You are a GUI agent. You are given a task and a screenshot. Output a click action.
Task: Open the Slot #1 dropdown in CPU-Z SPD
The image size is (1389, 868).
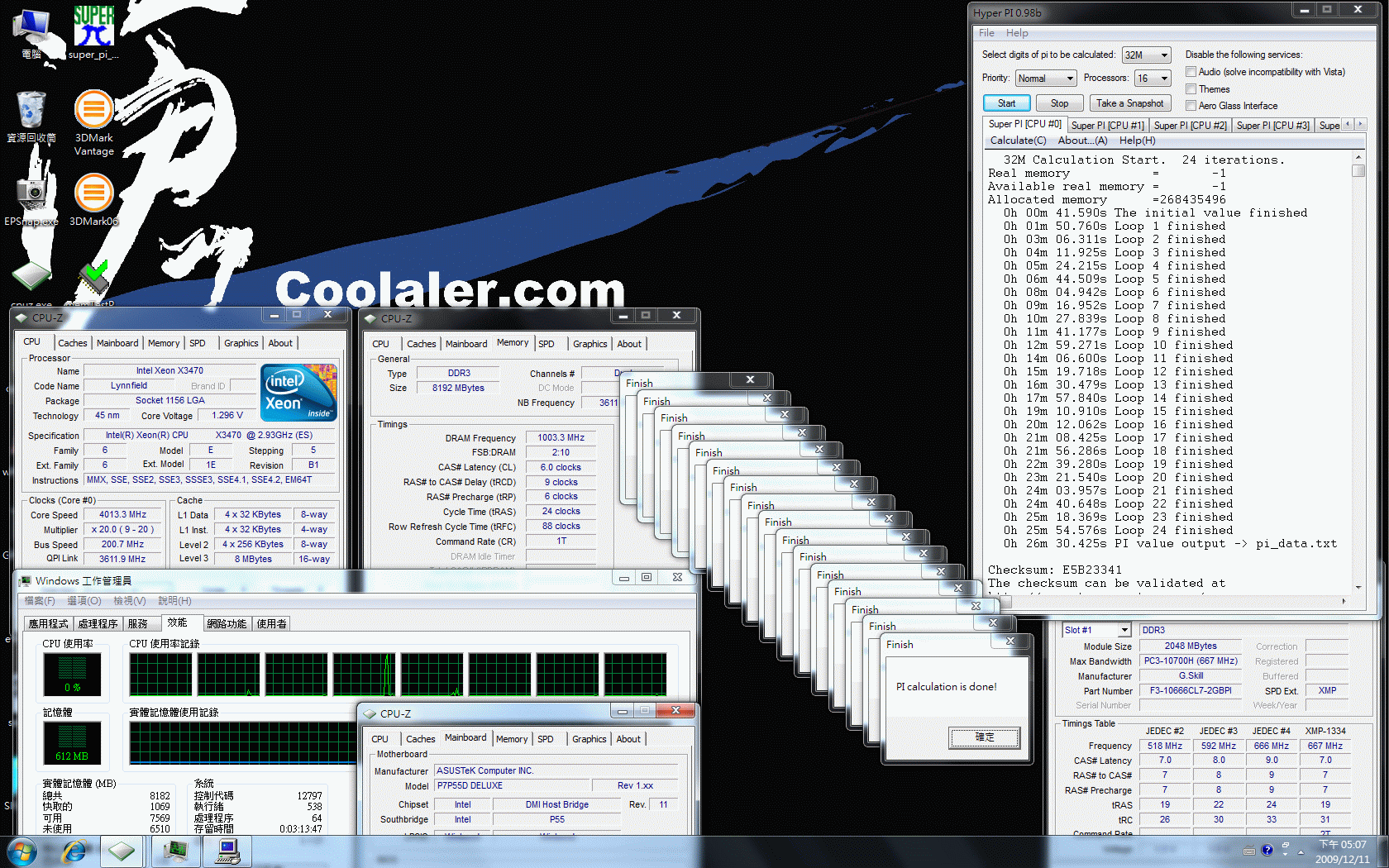[x=1096, y=630]
